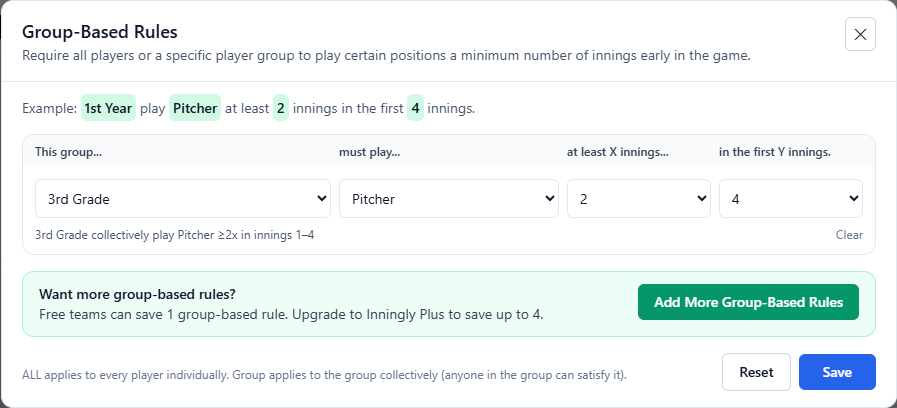This screenshot has width=897, height=408.
Task: Clear the current group rule
Action: tap(849, 235)
